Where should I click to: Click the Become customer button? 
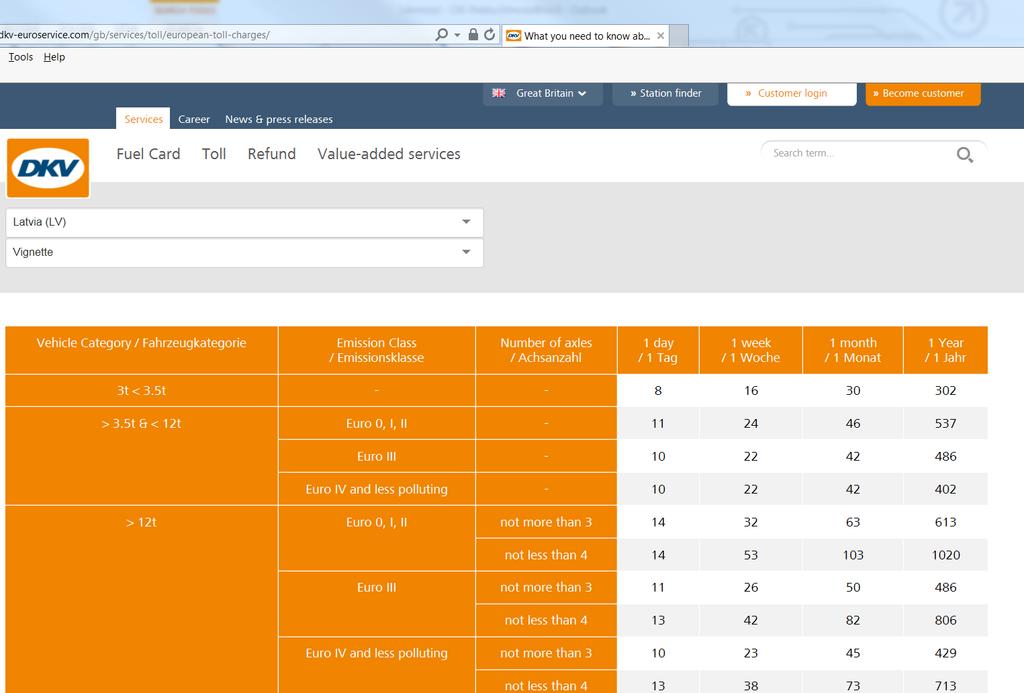point(923,93)
